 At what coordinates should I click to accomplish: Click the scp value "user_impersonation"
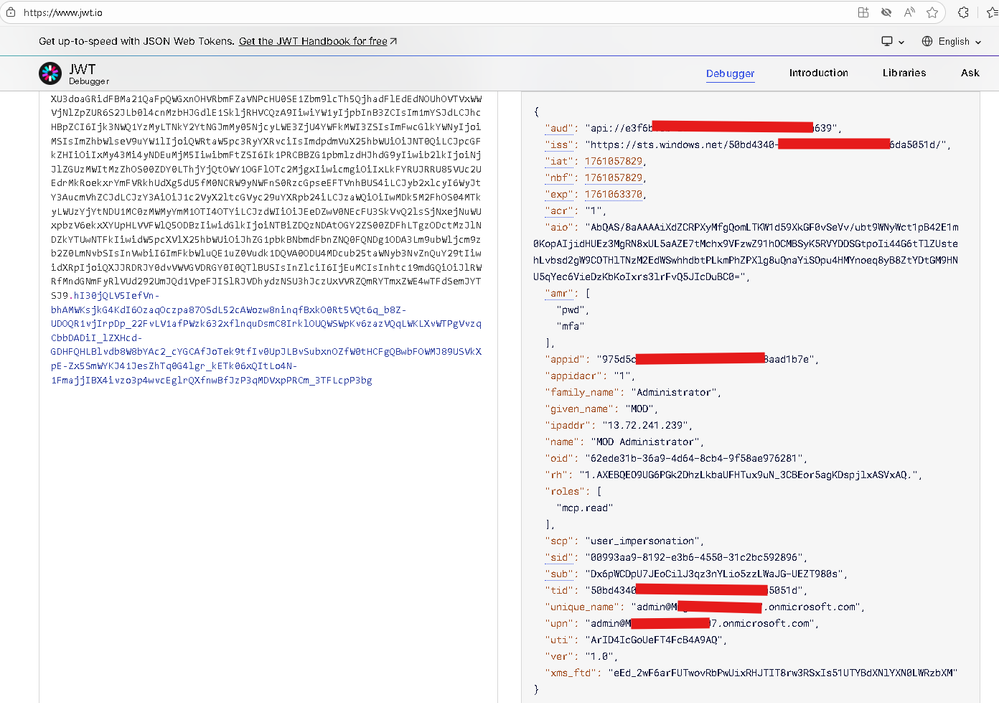click(x=643, y=541)
